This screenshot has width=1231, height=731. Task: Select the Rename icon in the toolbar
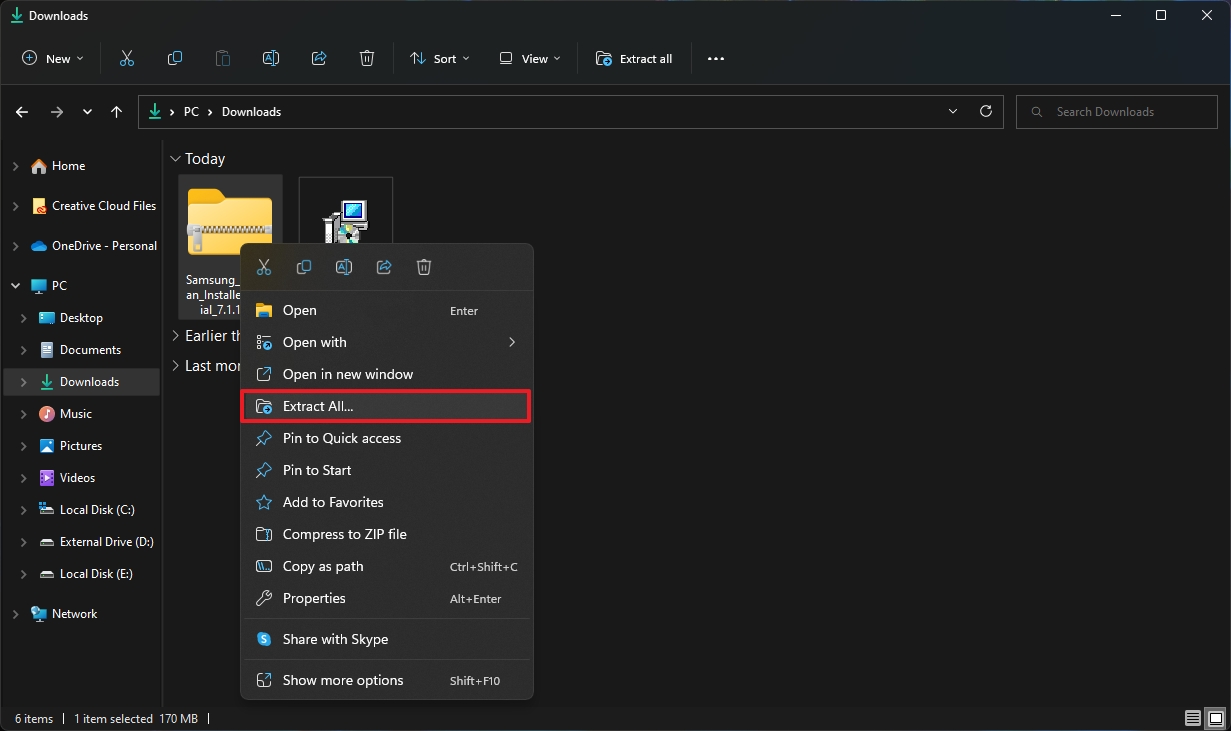tap(271, 58)
